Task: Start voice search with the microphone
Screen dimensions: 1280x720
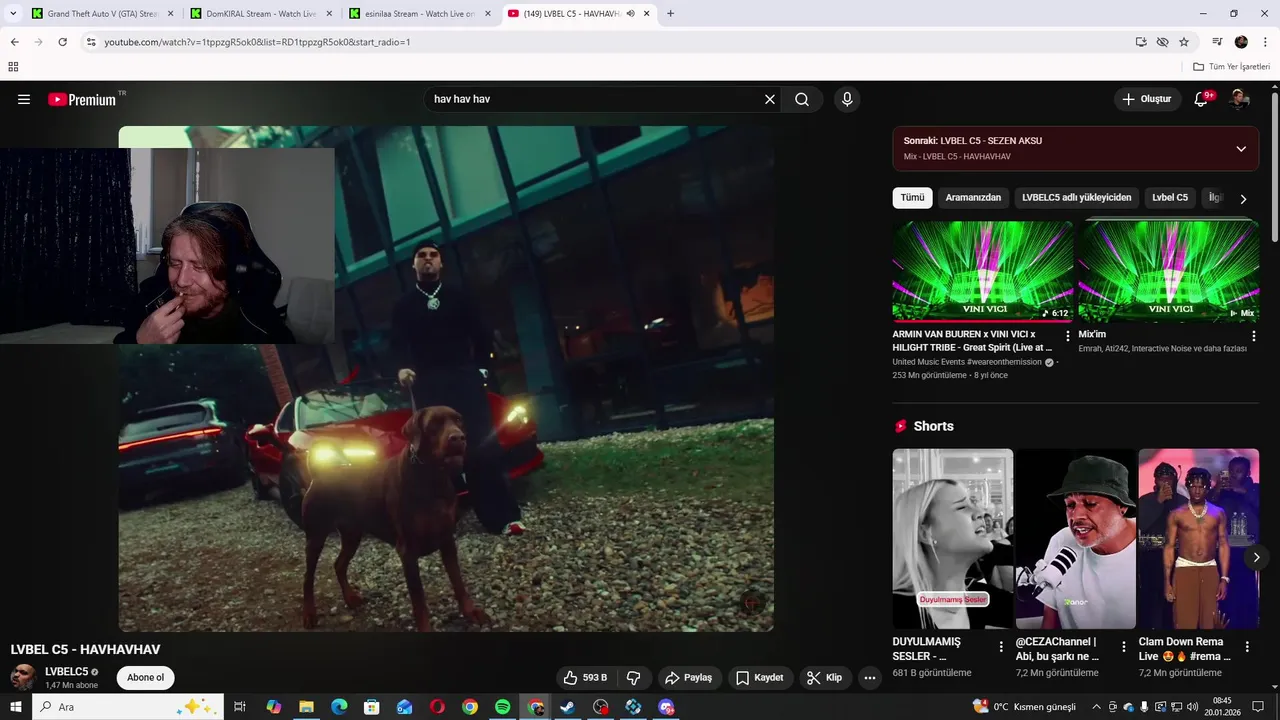Action: coord(847,99)
